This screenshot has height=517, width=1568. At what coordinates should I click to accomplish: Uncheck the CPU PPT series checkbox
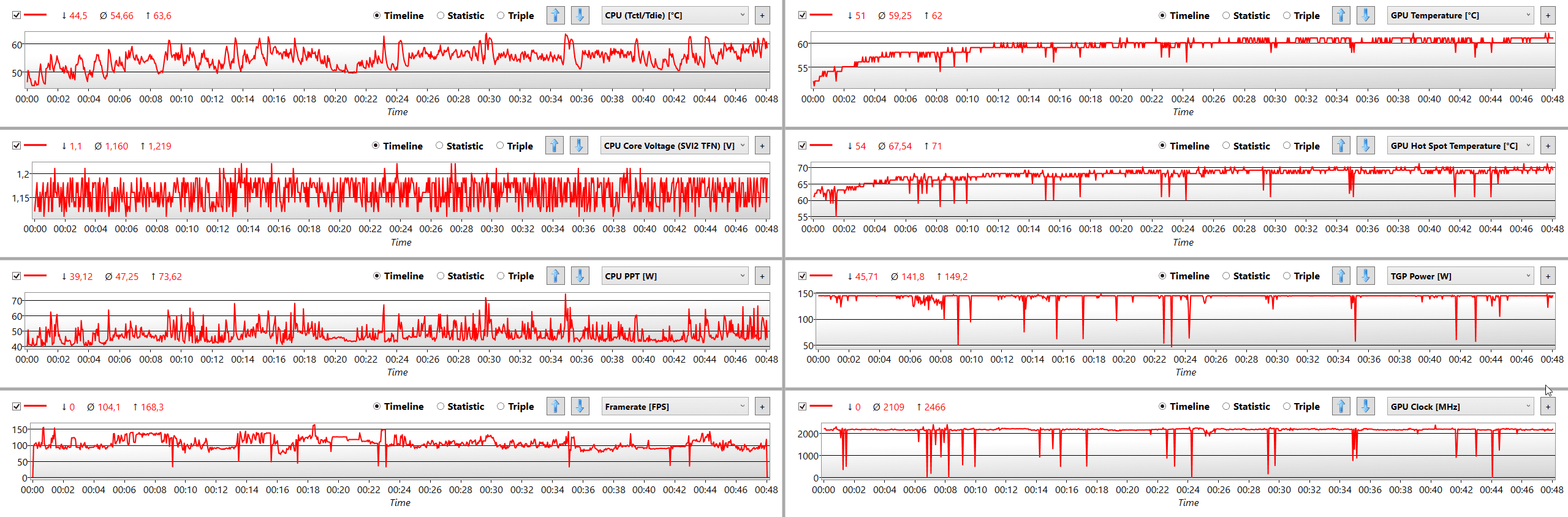click(17, 276)
